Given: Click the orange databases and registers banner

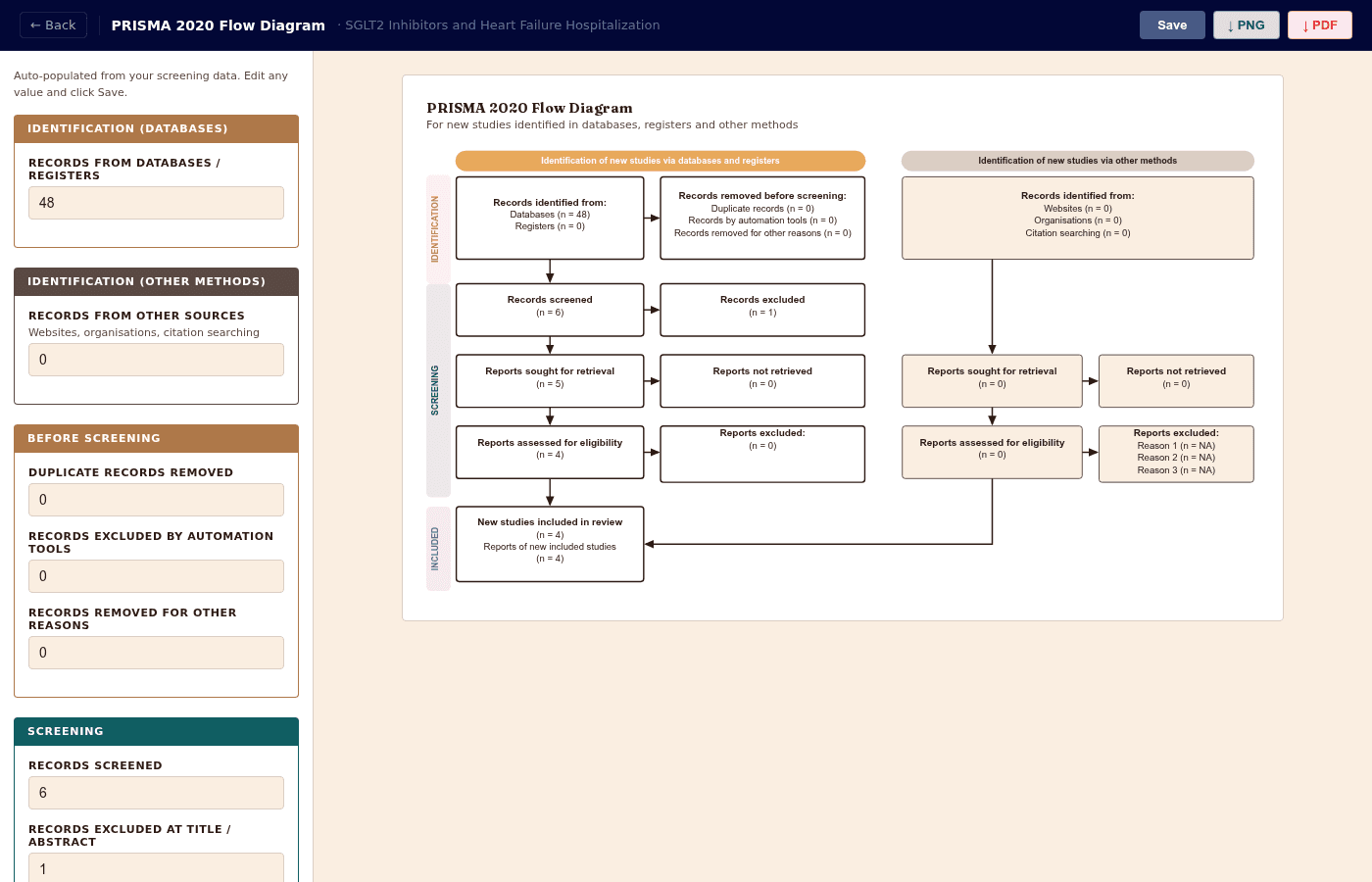Looking at the screenshot, I should click(x=661, y=161).
